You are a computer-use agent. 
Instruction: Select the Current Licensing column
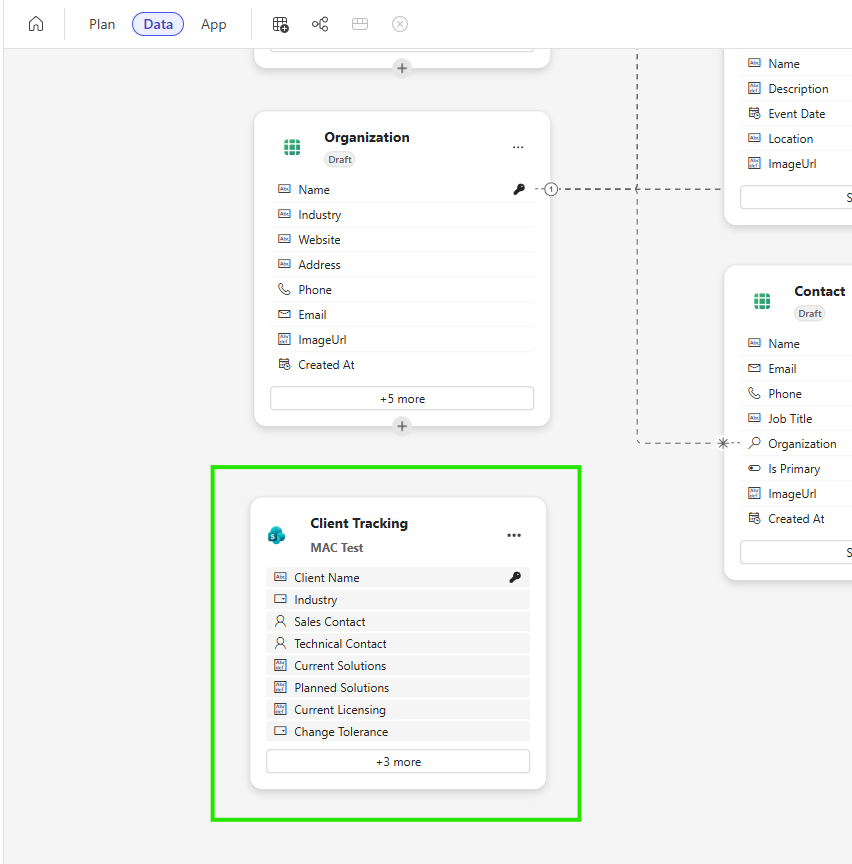click(398, 710)
